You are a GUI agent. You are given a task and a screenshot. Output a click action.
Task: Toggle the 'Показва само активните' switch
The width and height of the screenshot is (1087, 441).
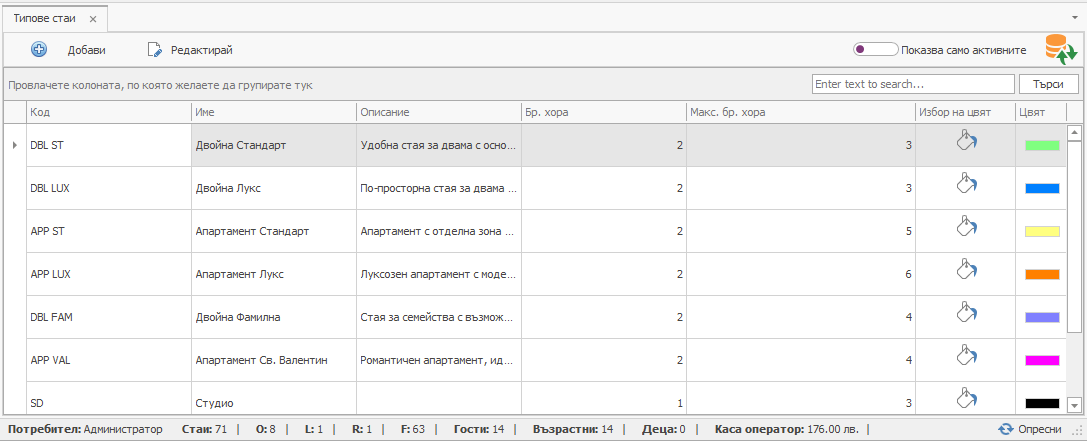[874, 49]
